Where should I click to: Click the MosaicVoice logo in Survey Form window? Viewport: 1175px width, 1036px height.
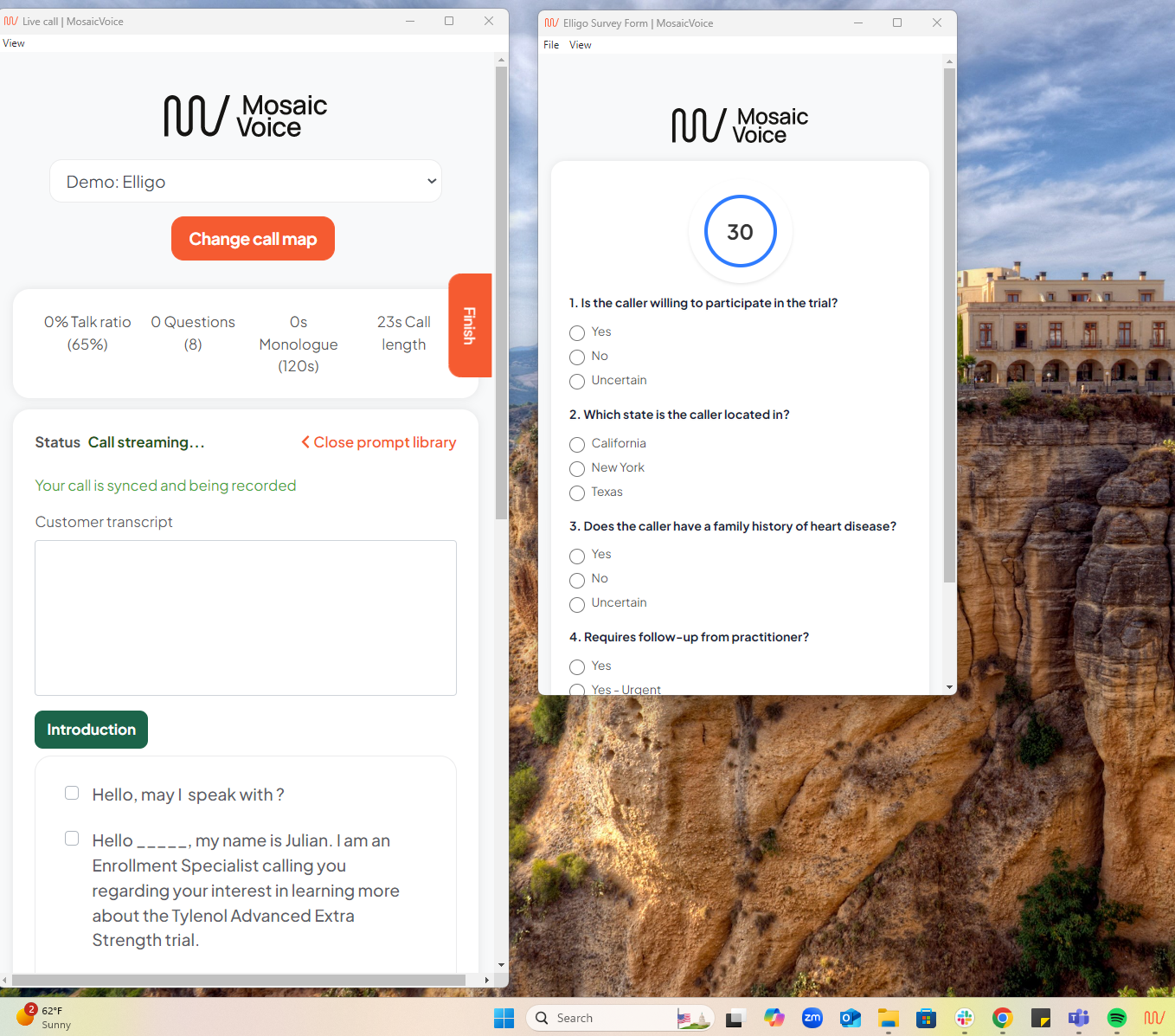tap(740, 125)
